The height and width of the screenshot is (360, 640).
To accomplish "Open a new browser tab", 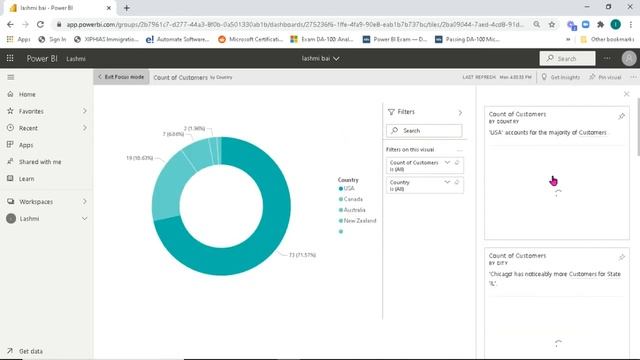I will pos(127,8).
